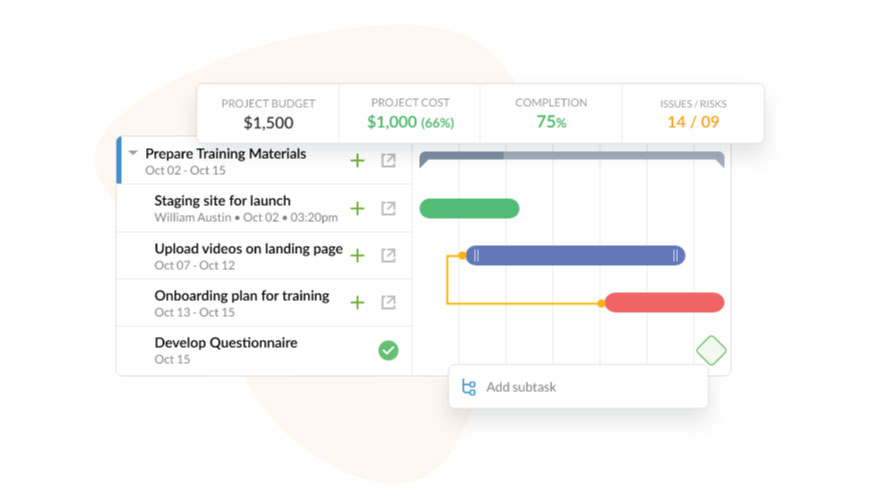Open Onboarding plan for training external link icon
890x500 pixels.
[388, 303]
